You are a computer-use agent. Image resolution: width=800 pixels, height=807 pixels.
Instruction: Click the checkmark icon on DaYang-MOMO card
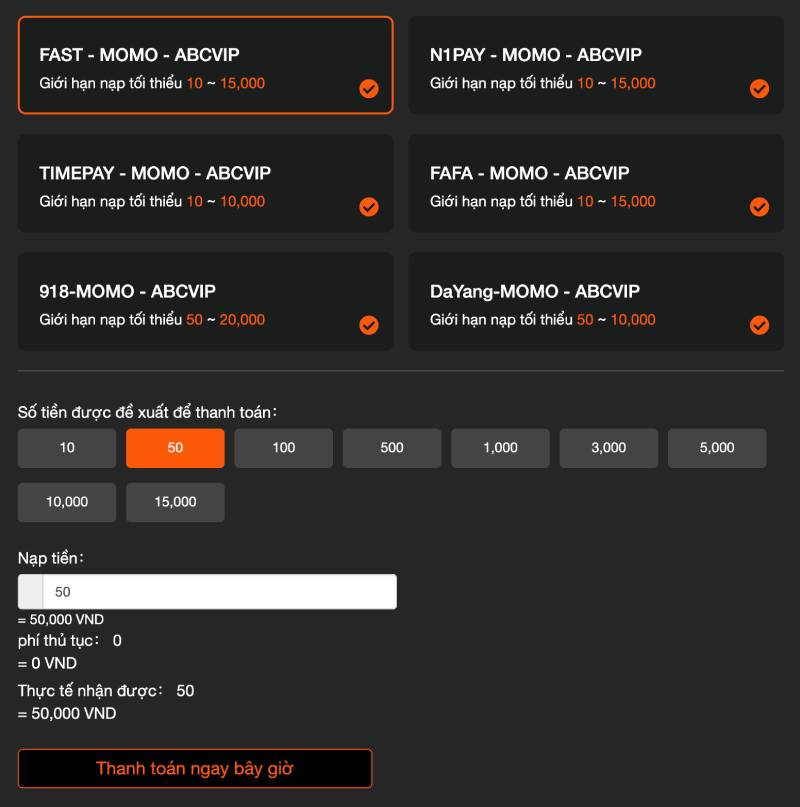click(759, 325)
